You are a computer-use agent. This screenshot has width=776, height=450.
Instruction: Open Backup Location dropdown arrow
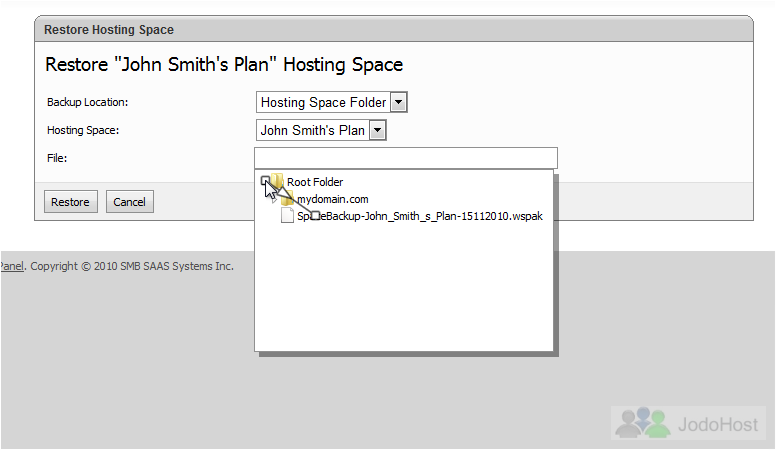(398, 102)
